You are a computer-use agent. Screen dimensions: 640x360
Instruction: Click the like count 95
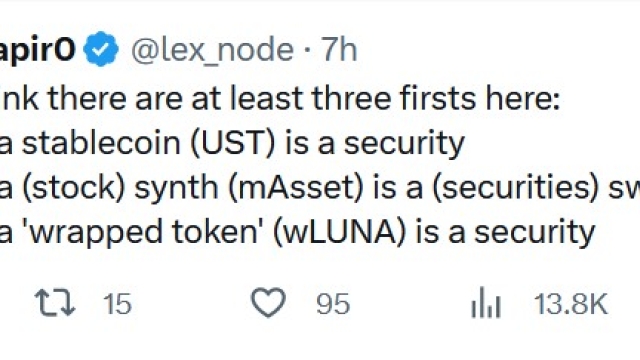point(333,304)
